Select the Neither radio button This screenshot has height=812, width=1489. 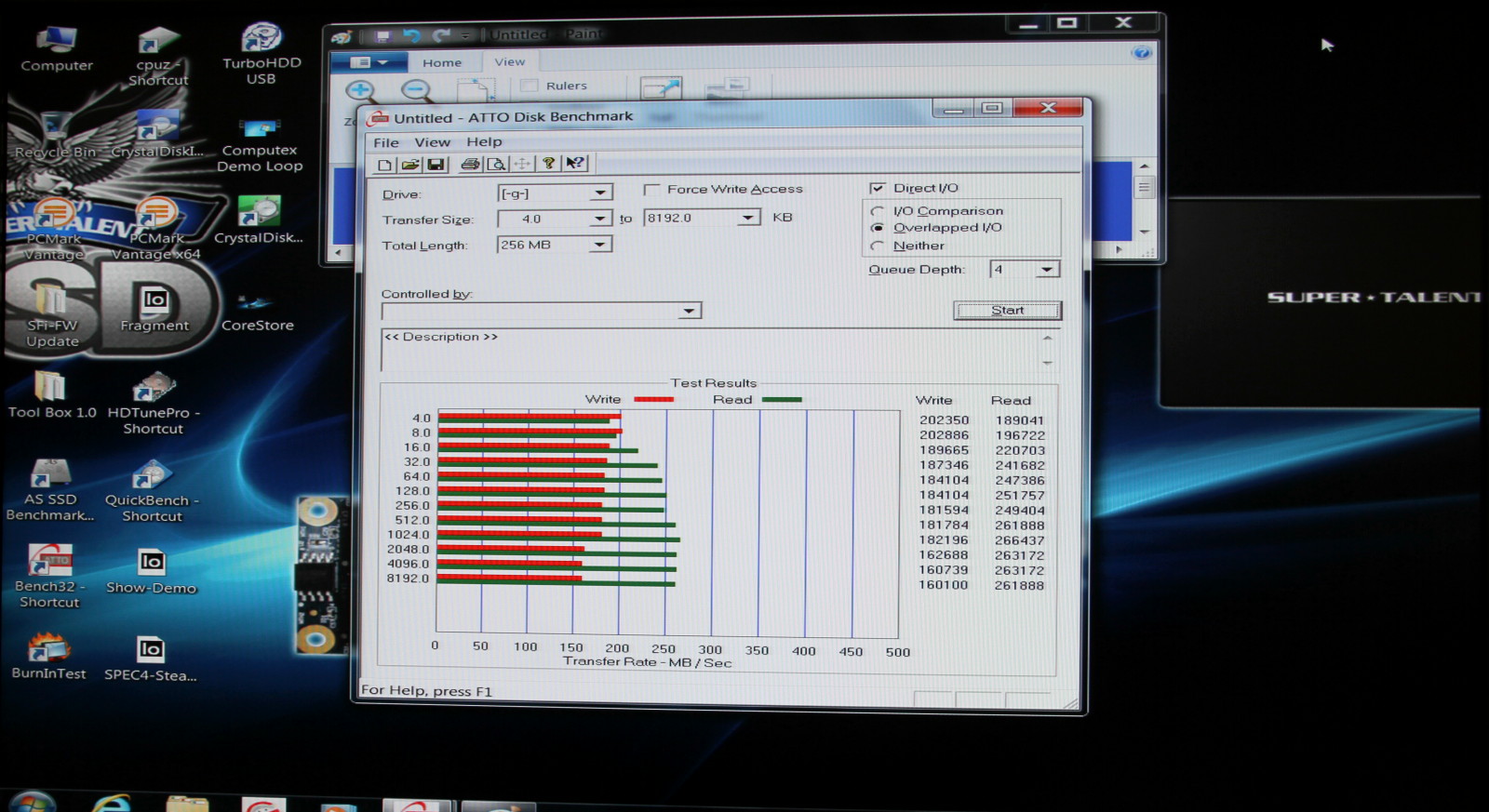[877, 246]
